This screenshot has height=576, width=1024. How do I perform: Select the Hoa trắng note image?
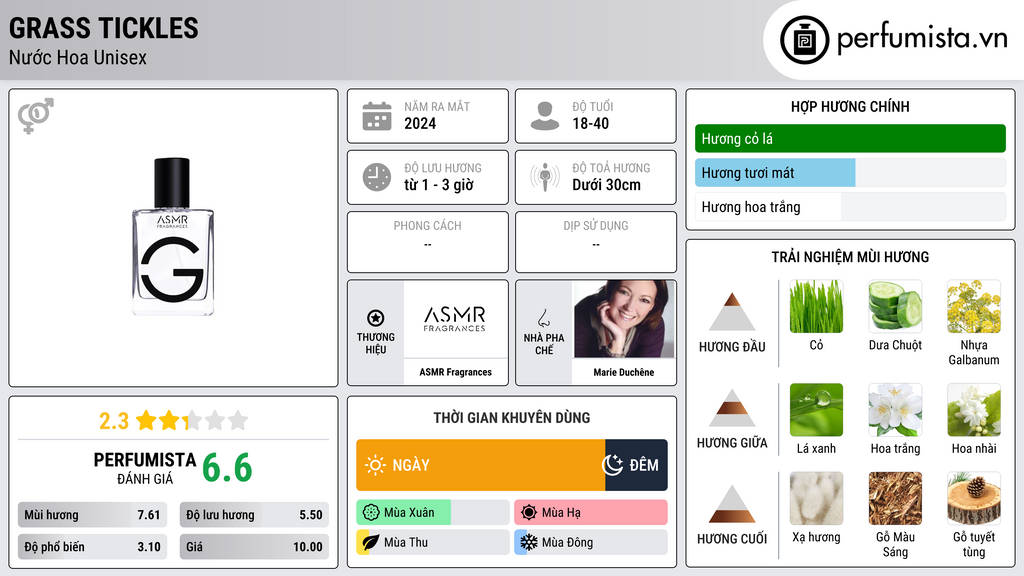tap(895, 409)
